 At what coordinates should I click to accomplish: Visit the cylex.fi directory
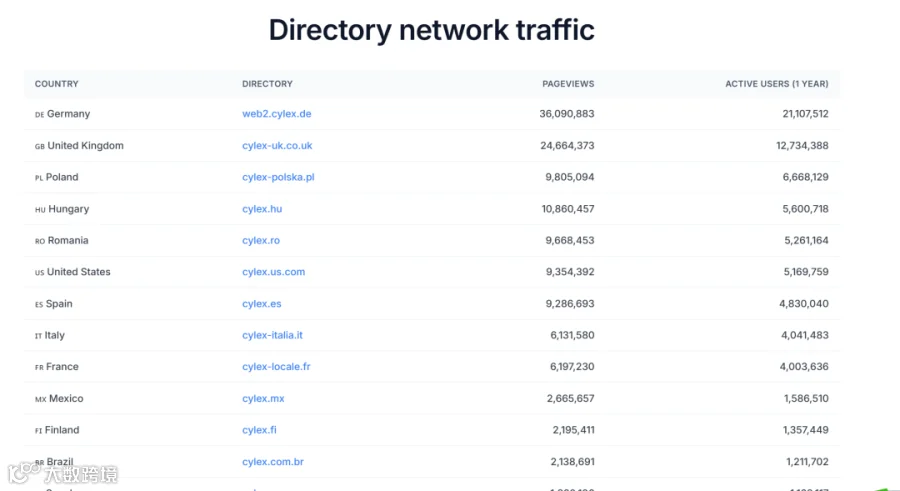259,430
